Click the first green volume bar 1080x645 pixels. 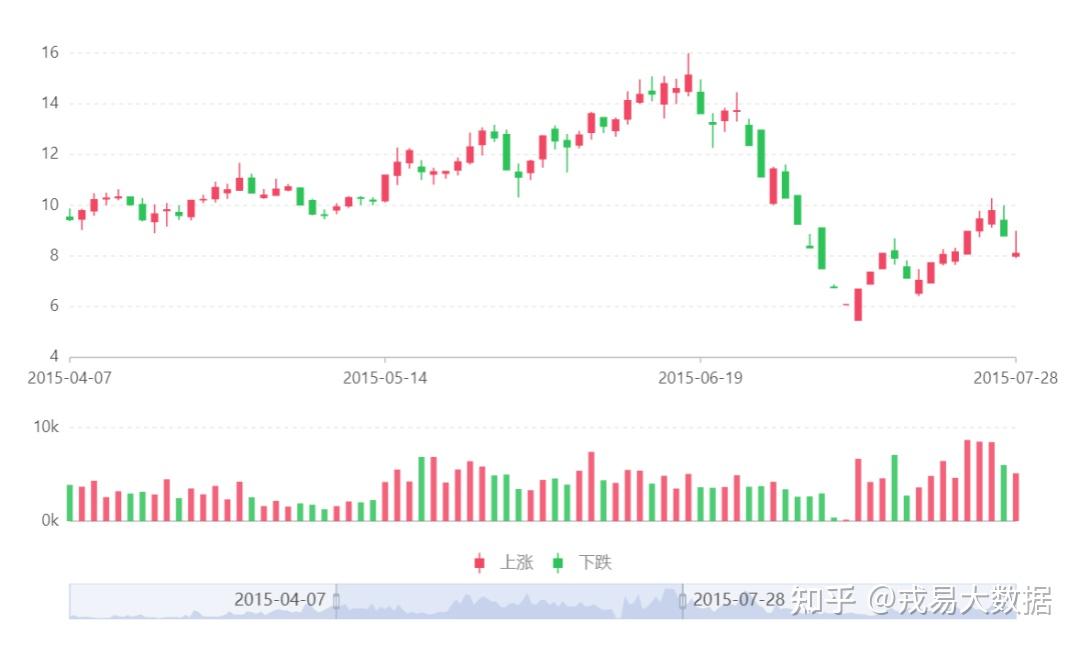tap(70, 502)
